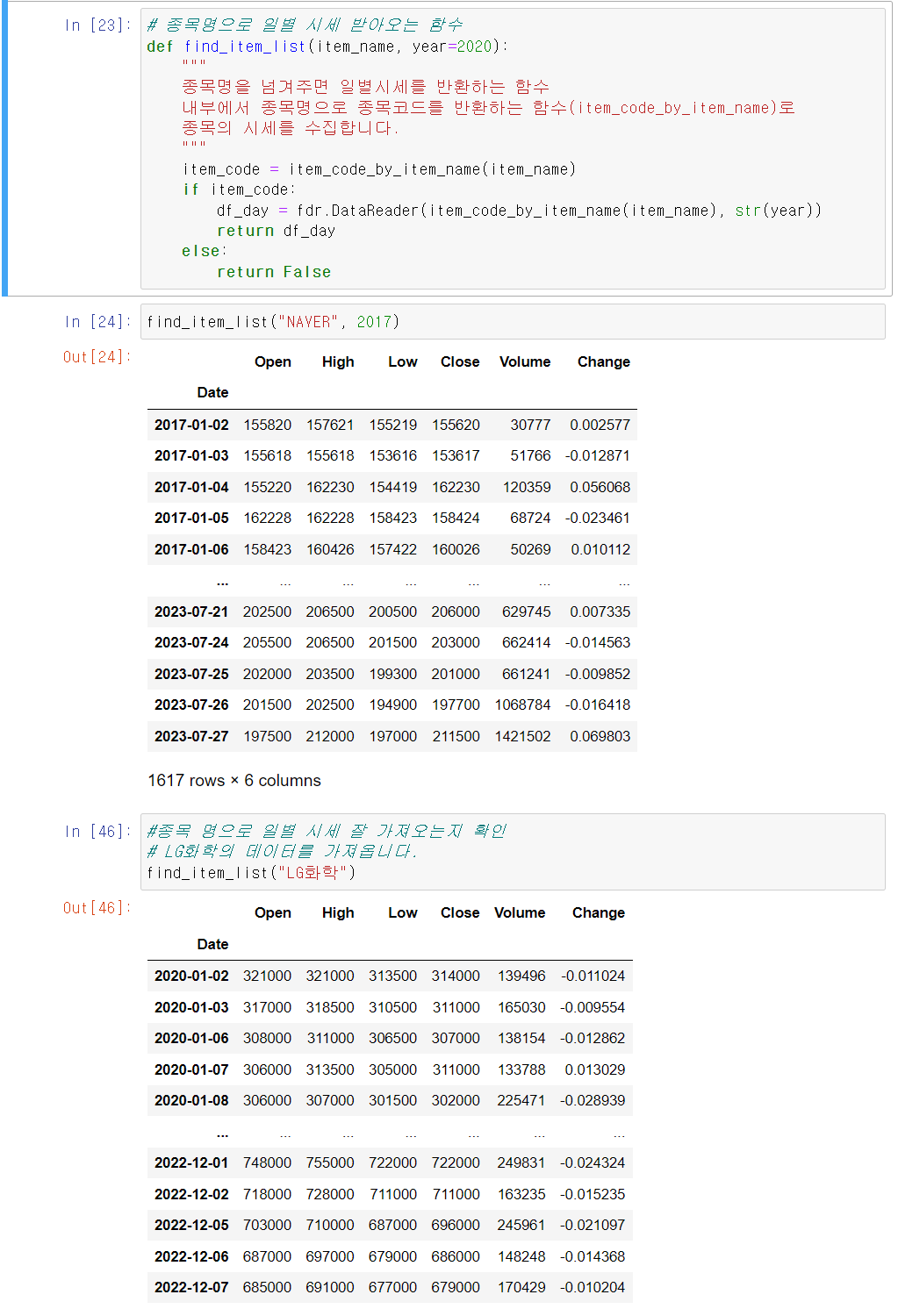Click the Date index label in Out[24] table

(212, 392)
